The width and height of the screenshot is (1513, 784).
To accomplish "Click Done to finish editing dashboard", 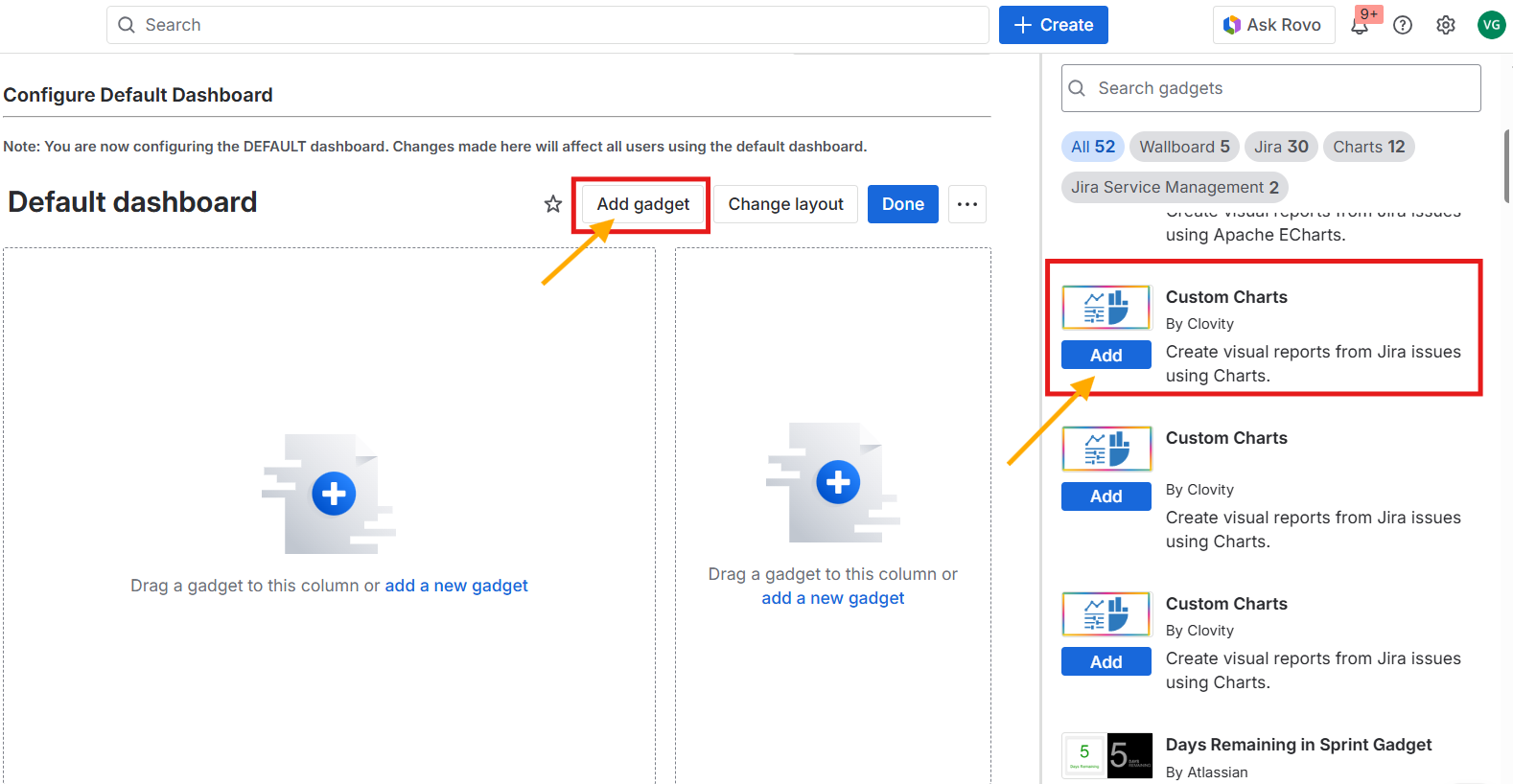I will click(903, 204).
